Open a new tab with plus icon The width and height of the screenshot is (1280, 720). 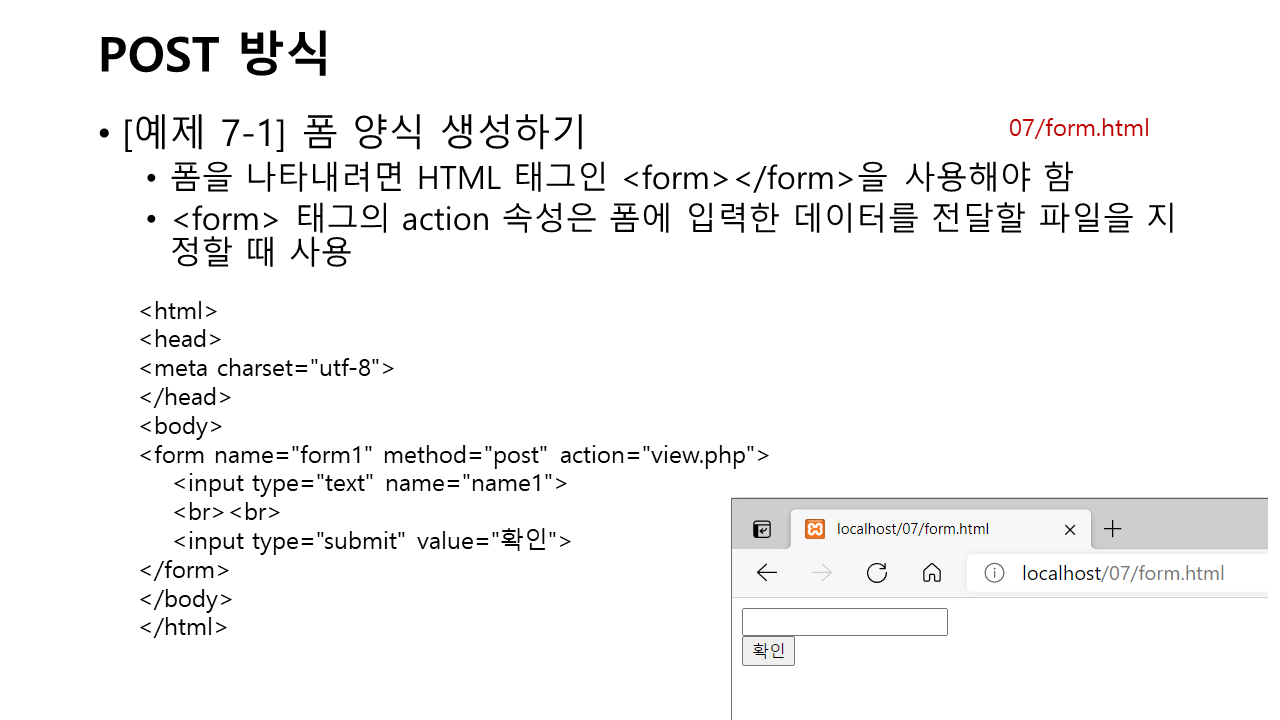point(1112,529)
